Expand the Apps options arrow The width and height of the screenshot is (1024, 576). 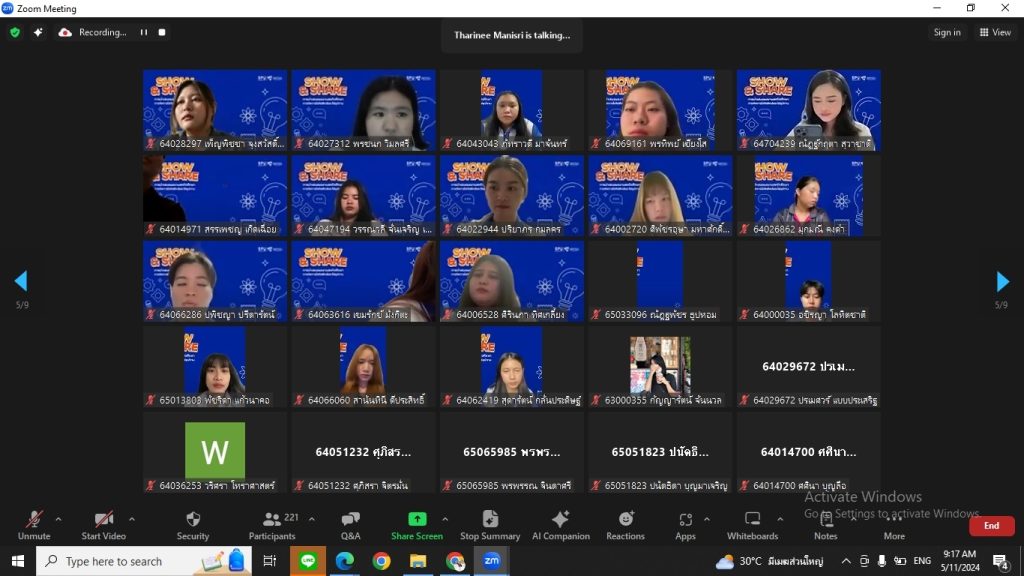pyautogui.click(x=707, y=519)
